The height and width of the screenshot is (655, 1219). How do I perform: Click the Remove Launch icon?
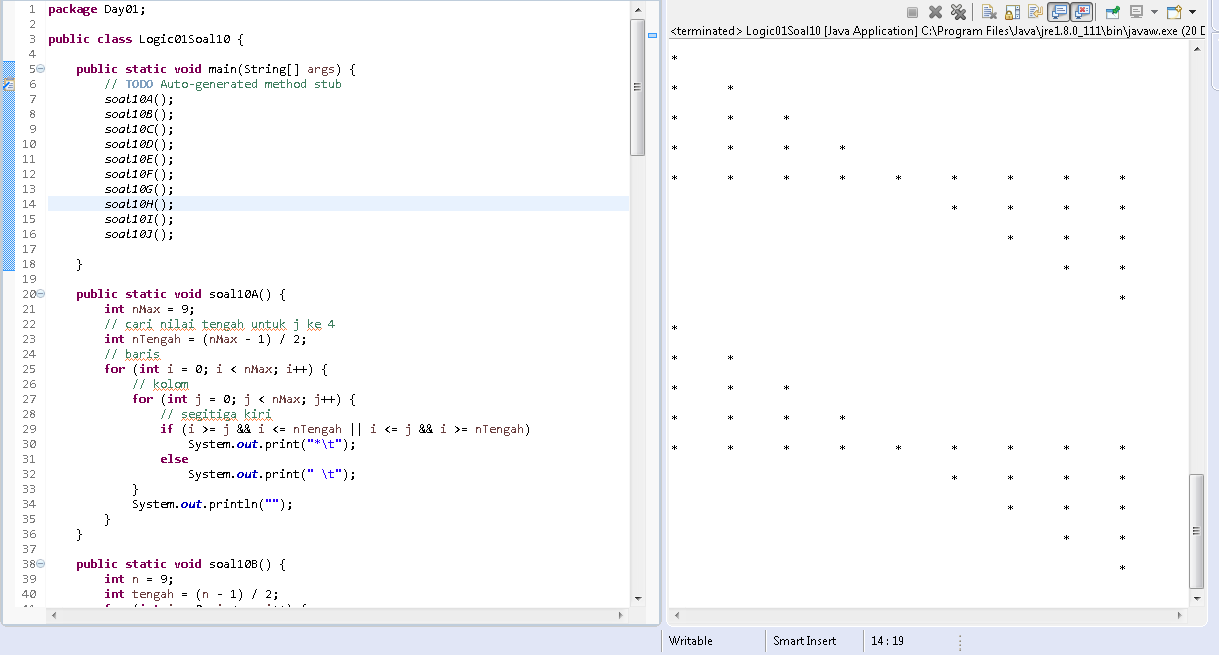(x=937, y=12)
